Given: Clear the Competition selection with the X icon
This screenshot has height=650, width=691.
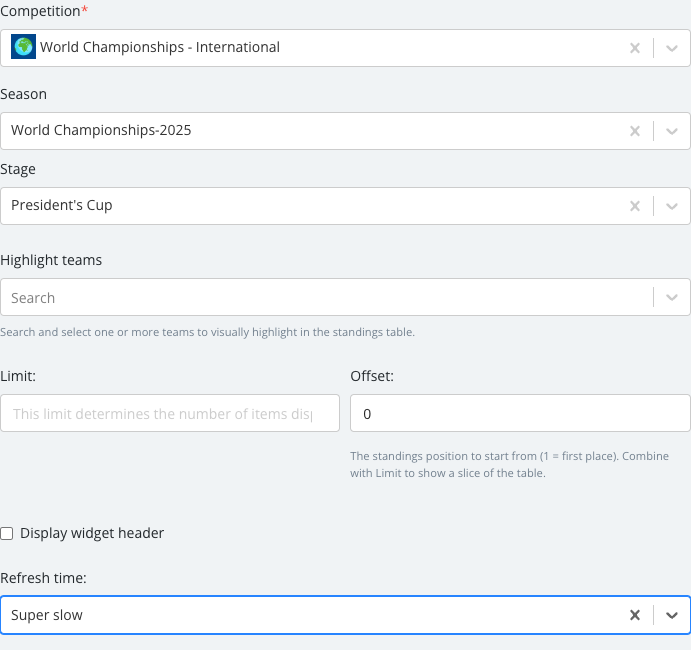Looking at the screenshot, I should coord(635,48).
